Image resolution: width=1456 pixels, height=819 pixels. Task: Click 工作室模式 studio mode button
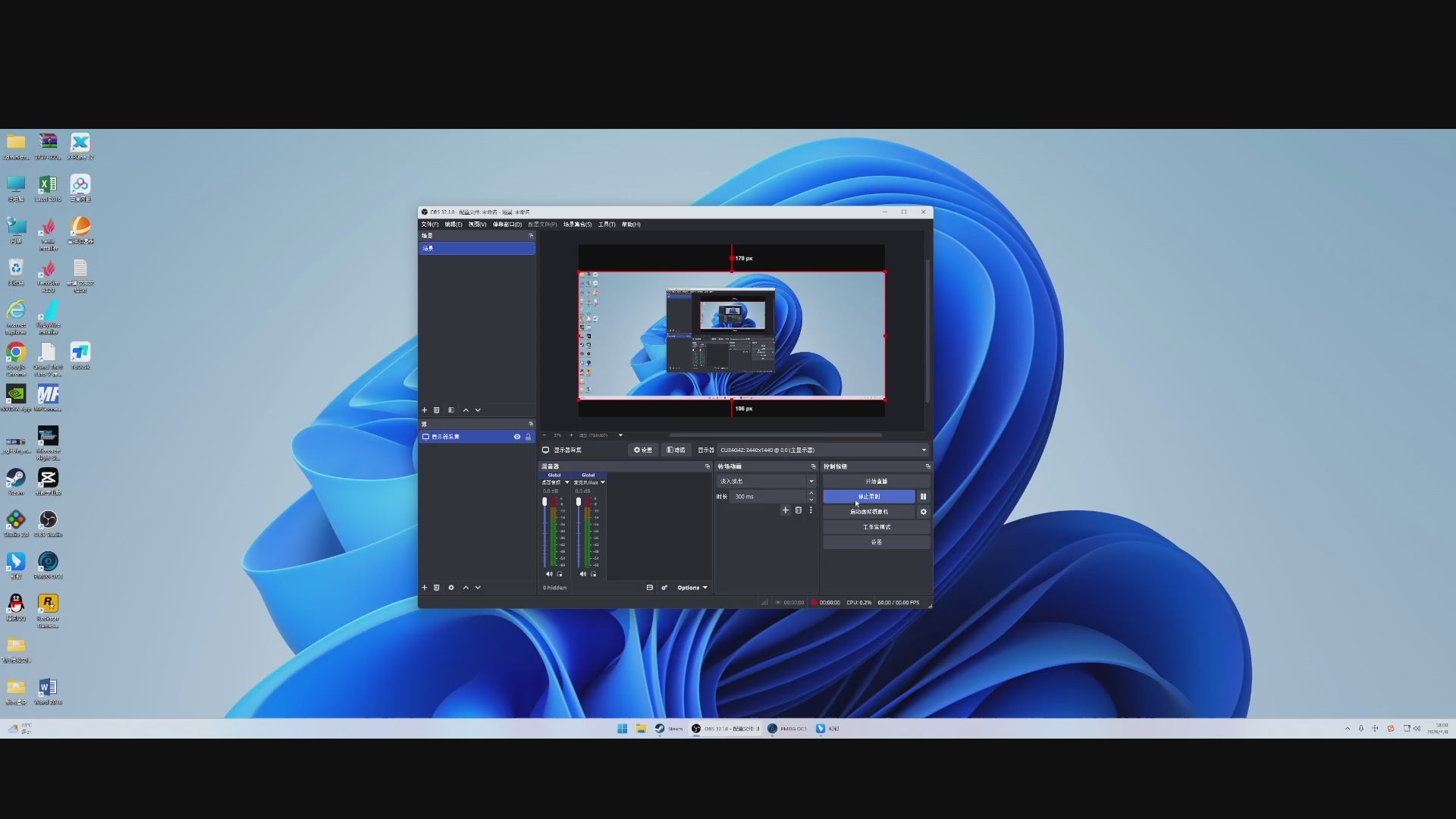click(x=877, y=527)
